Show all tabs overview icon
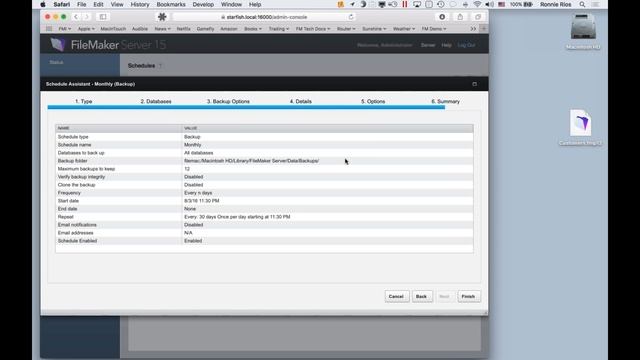This screenshot has width=640, height=360. tap(478, 17)
